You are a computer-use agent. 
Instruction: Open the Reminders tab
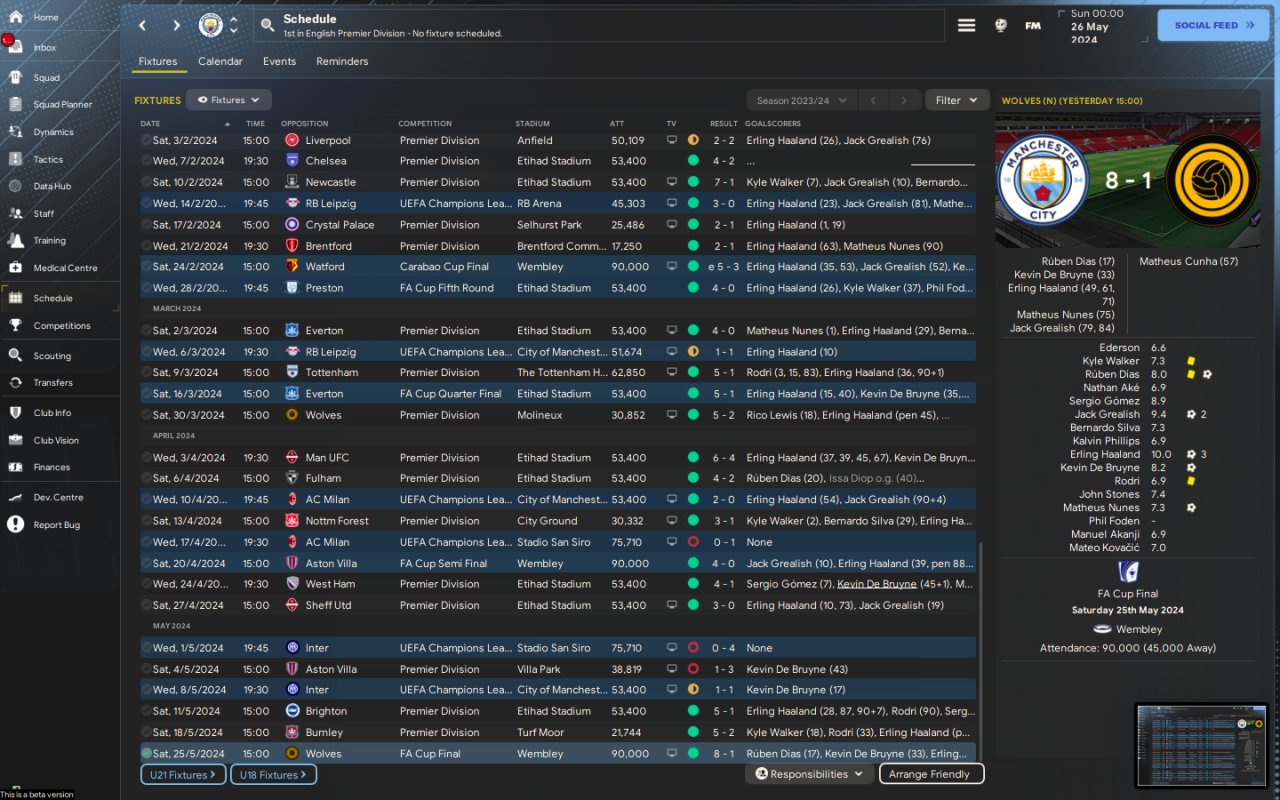(x=342, y=61)
